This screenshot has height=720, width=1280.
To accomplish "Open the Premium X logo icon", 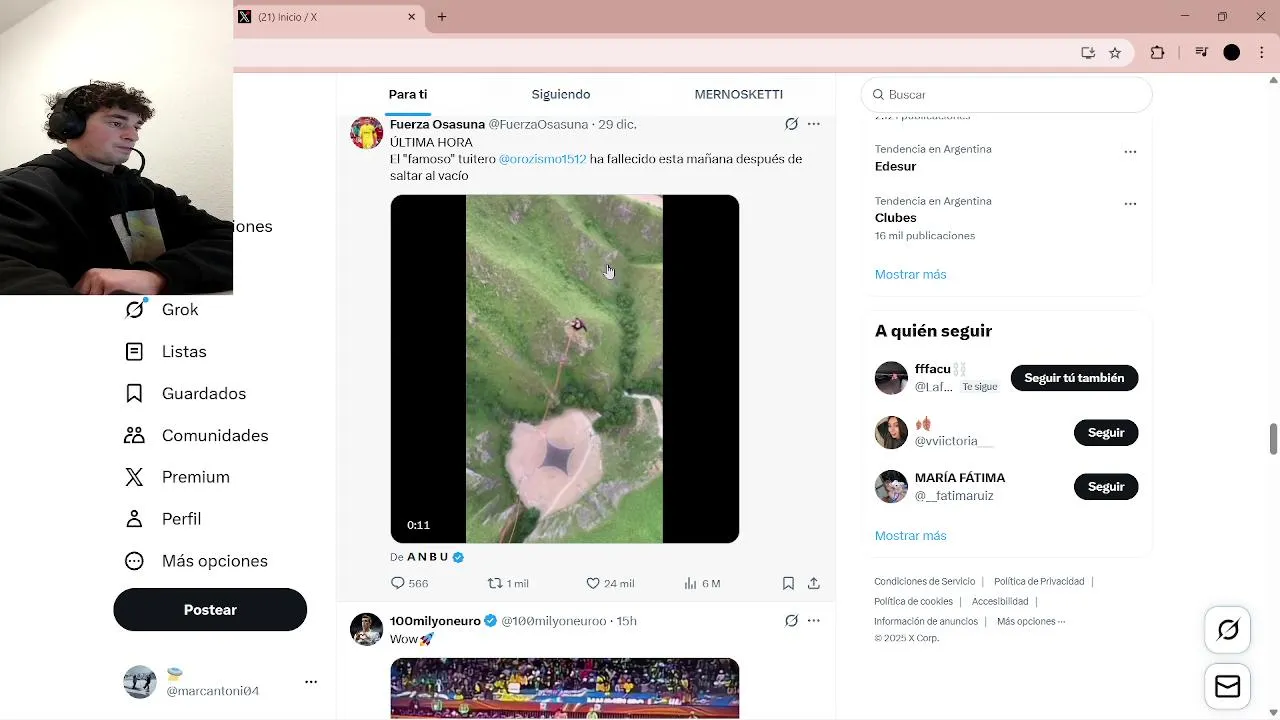I will [x=134, y=477].
